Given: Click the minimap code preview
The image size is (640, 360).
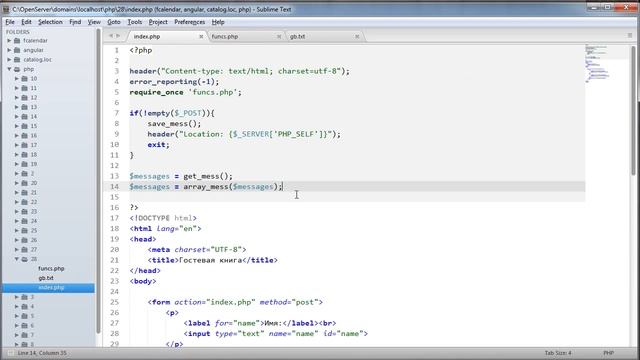Looking at the screenshot, I should 598,63.
